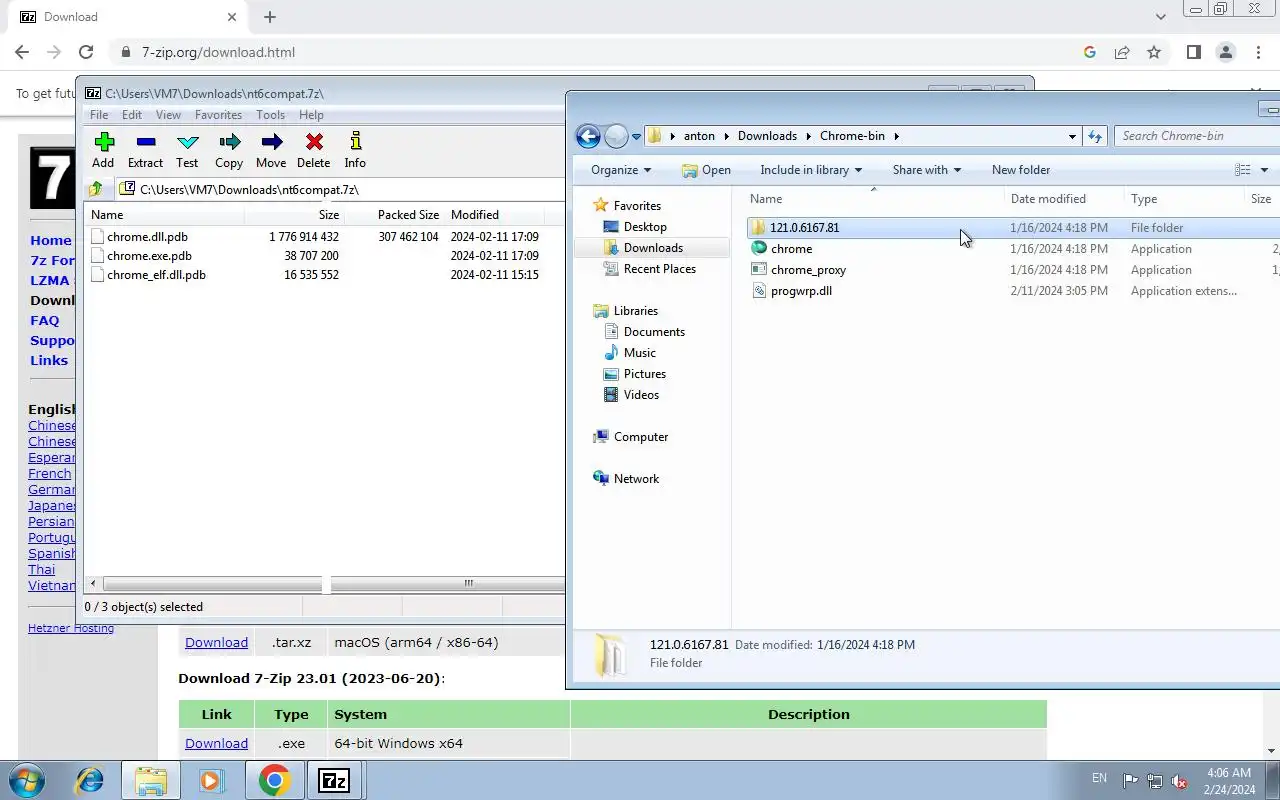
Task: Click the Extract icon in 7-Zip
Action: [145, 142]
